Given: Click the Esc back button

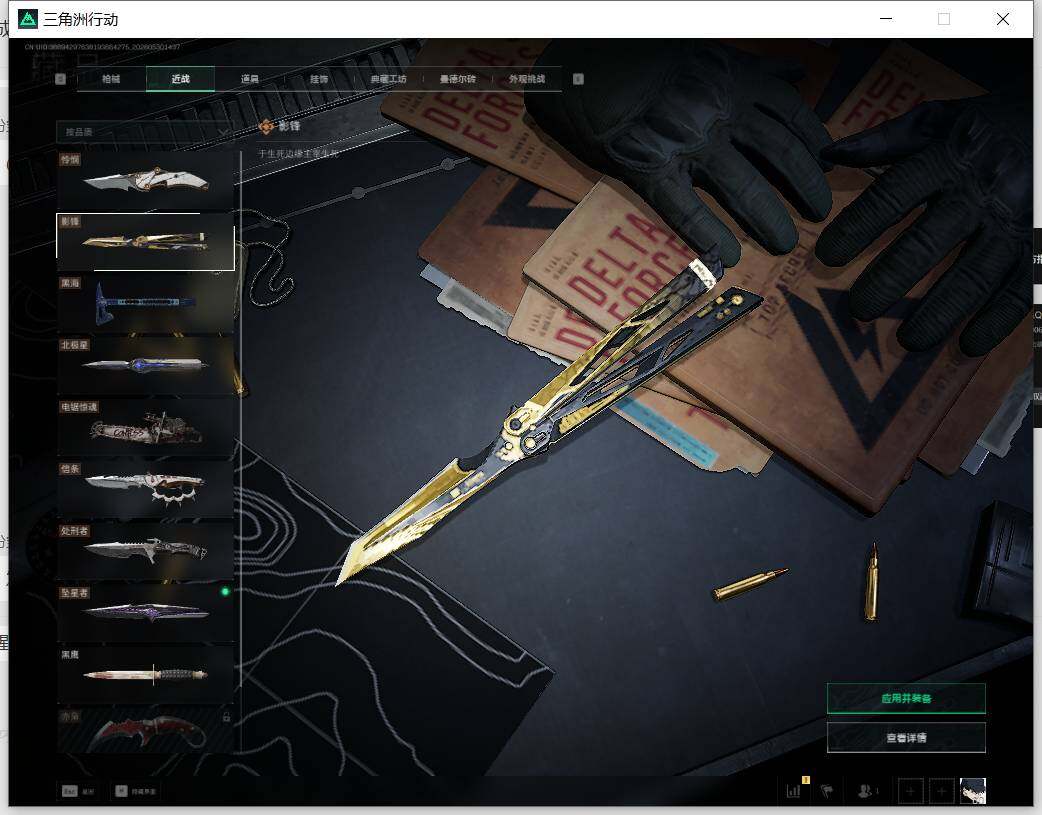Looking at the screenshot, I should click(78, 791).
